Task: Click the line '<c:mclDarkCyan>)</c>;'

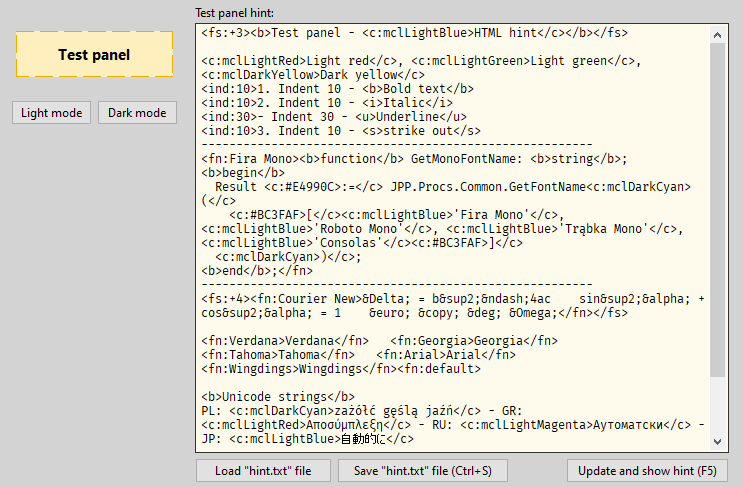Action: pos(288,257)
